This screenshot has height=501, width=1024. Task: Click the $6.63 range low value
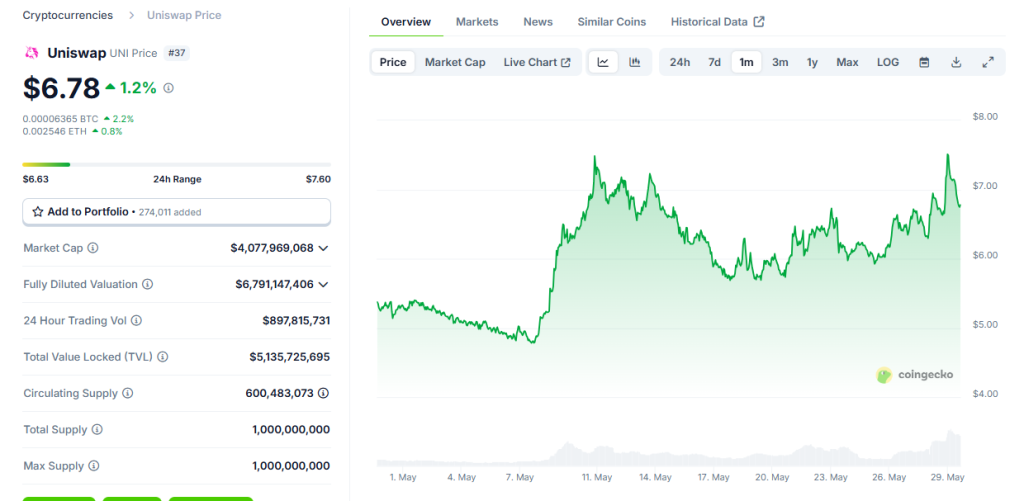point(35,179)
